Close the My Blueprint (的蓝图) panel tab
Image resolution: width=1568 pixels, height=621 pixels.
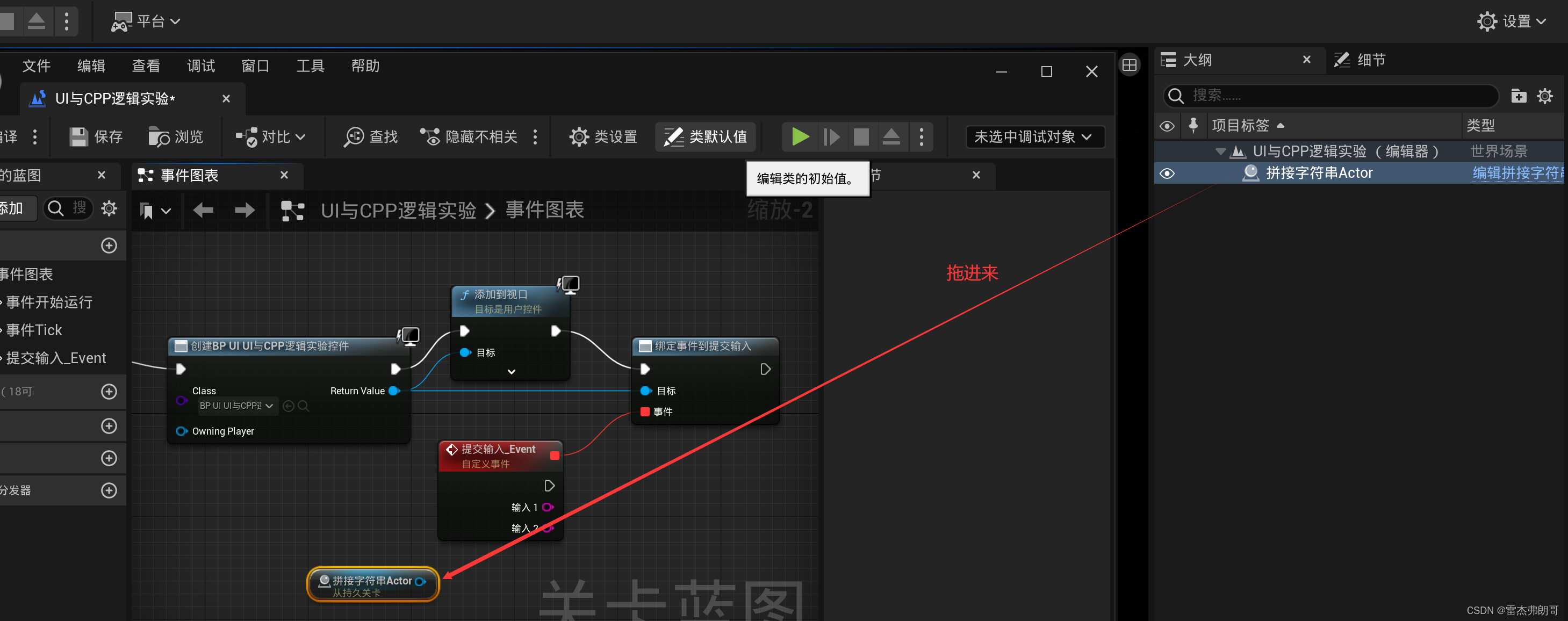point(101,175)
